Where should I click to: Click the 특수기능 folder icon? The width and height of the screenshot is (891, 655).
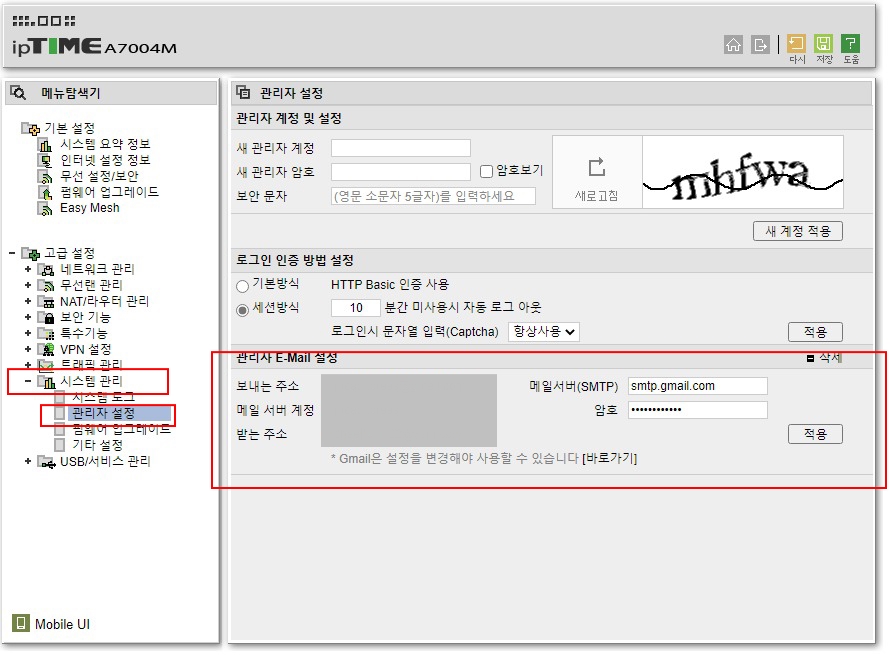(x=46, y=333)
